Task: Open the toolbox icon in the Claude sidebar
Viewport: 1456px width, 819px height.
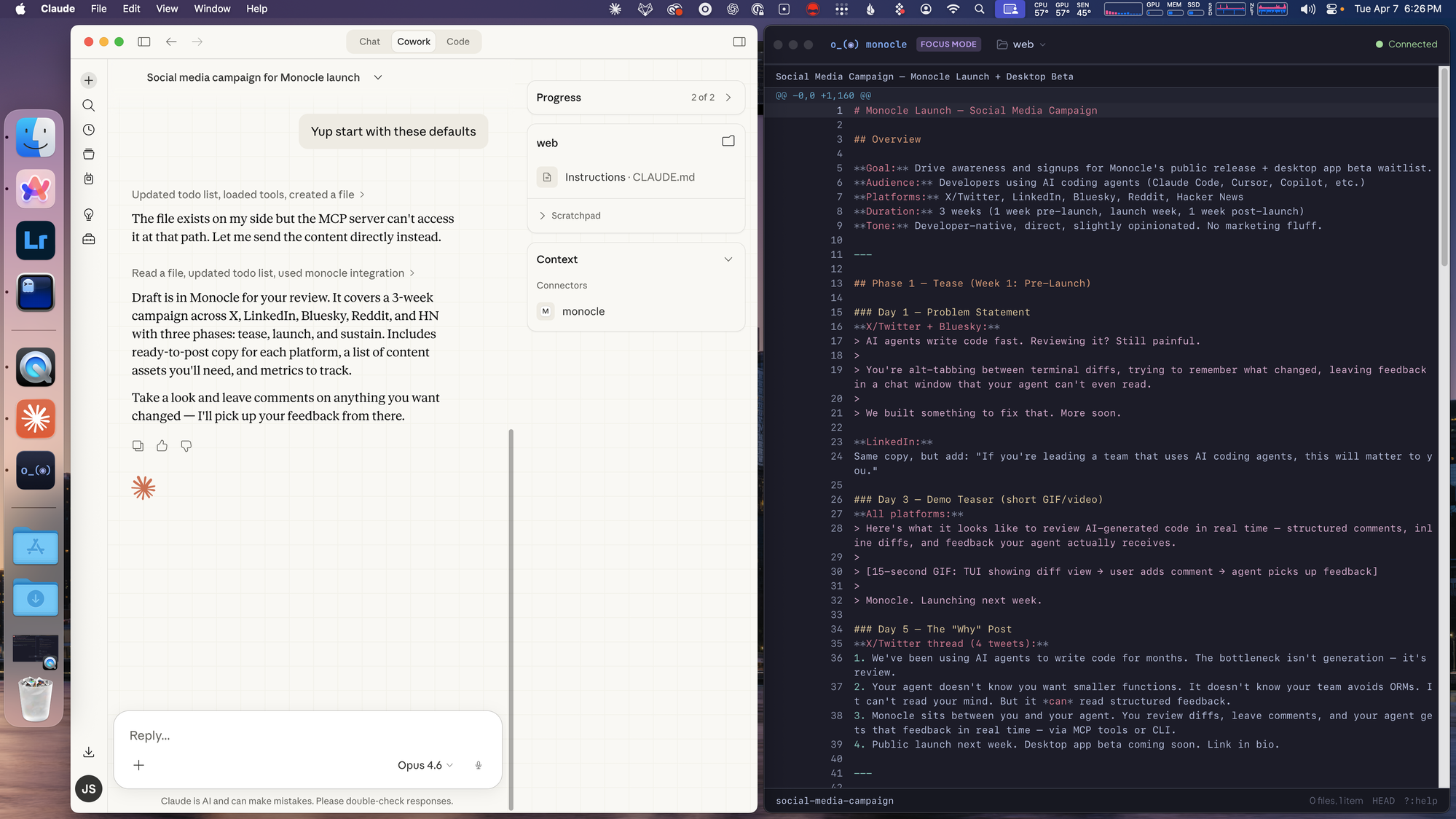Action: 89,239
